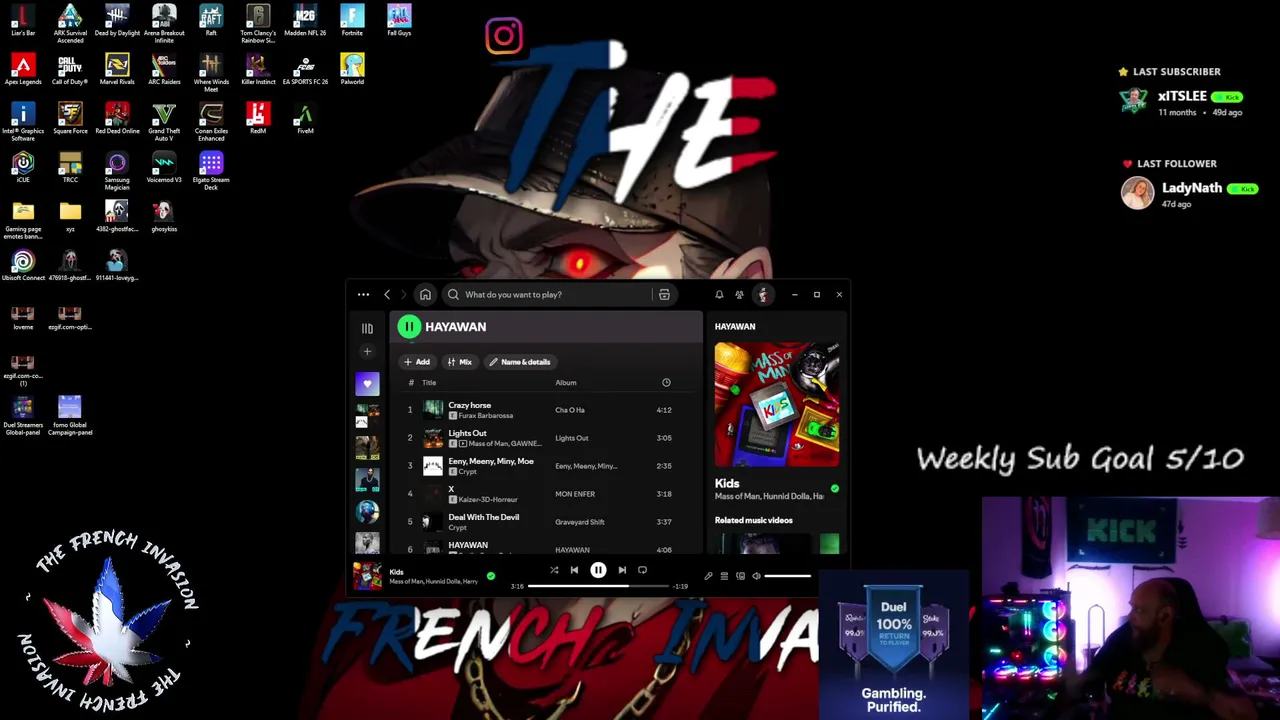Open Connect to a device icon
This screenshot has height=720, width=1280.
coord(740,576)
